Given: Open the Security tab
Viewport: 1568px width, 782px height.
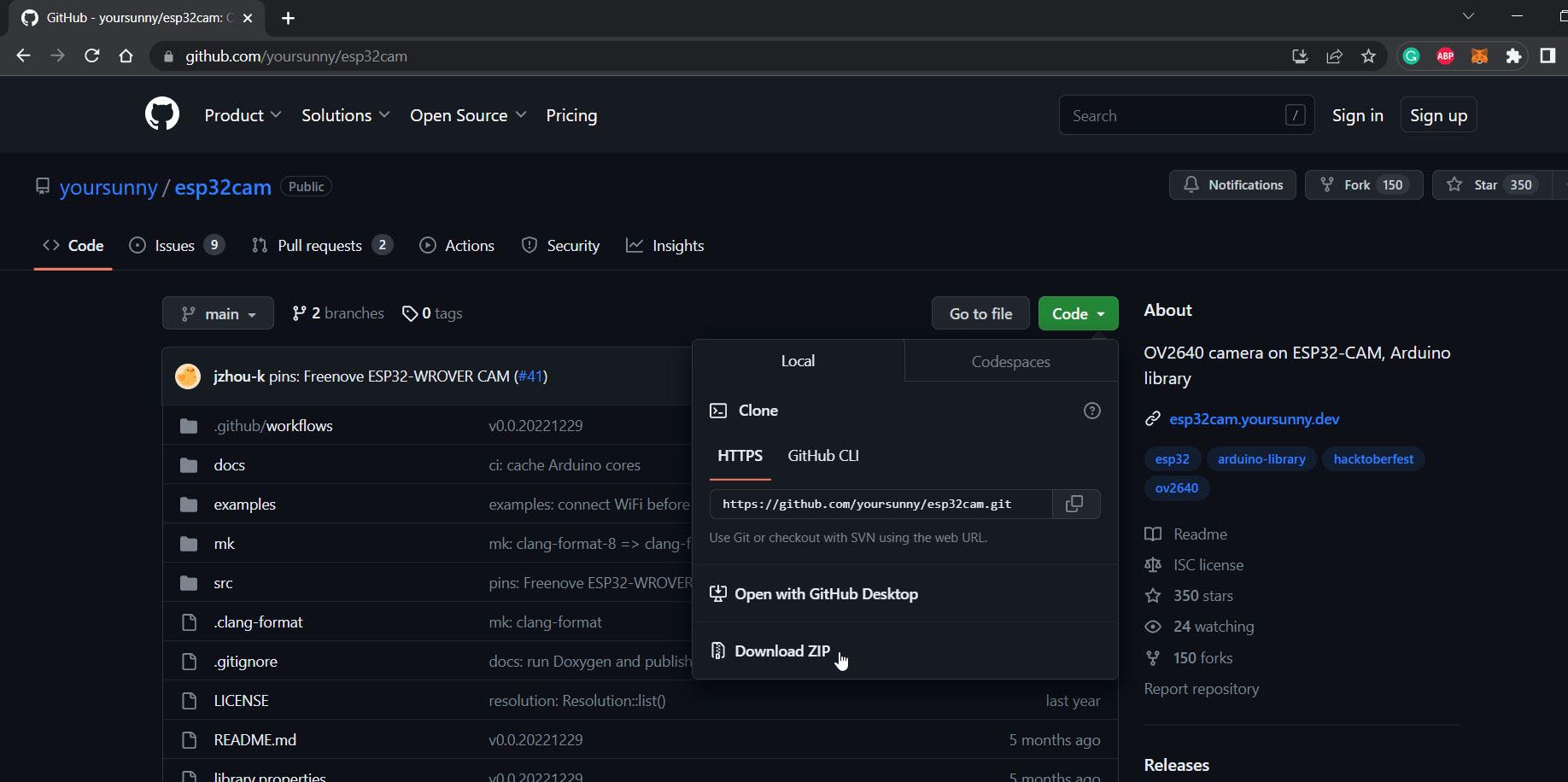Looking at the screenshot, I should tap(560, 245).
